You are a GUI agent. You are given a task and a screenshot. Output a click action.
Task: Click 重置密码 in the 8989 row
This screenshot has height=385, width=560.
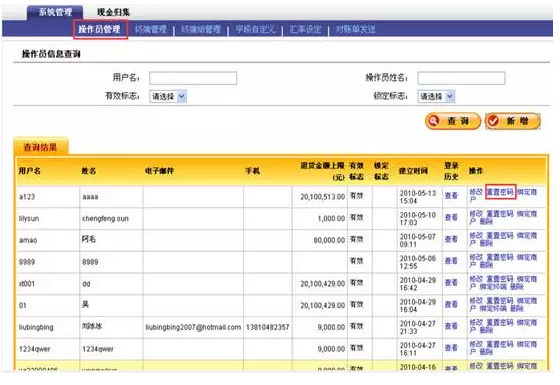[500, 258]
